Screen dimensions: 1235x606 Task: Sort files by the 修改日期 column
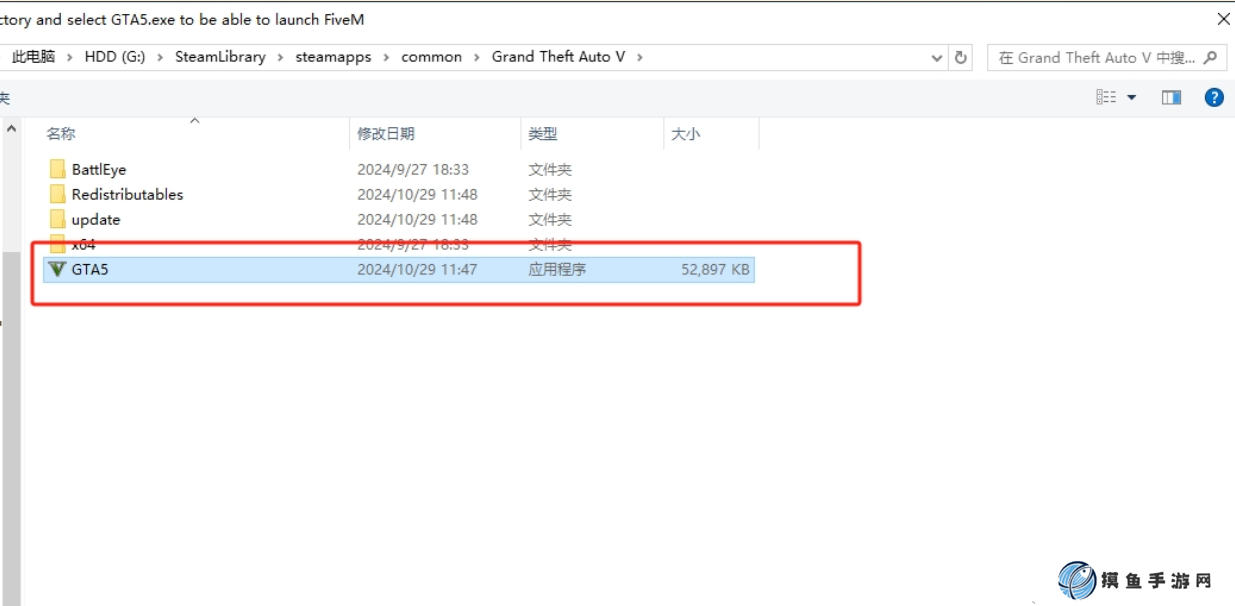[x=386, y=134]
